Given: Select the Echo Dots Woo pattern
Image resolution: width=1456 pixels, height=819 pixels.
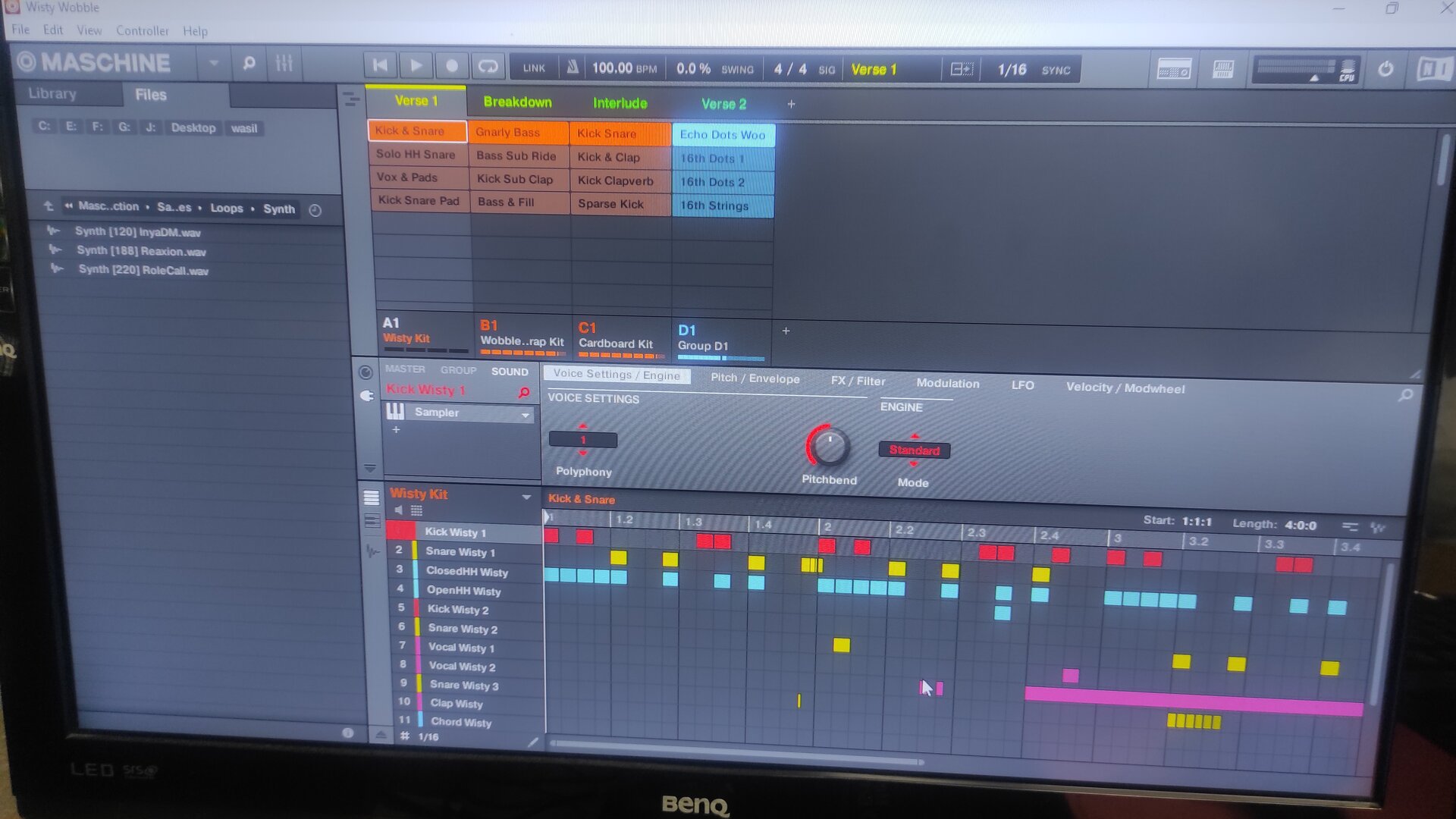Looking at the screenshot, I should tap(723, 135).
